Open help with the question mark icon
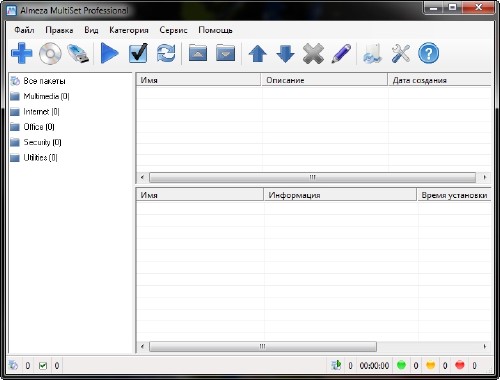This screenshot has height=380, width=500. (428, 53)
